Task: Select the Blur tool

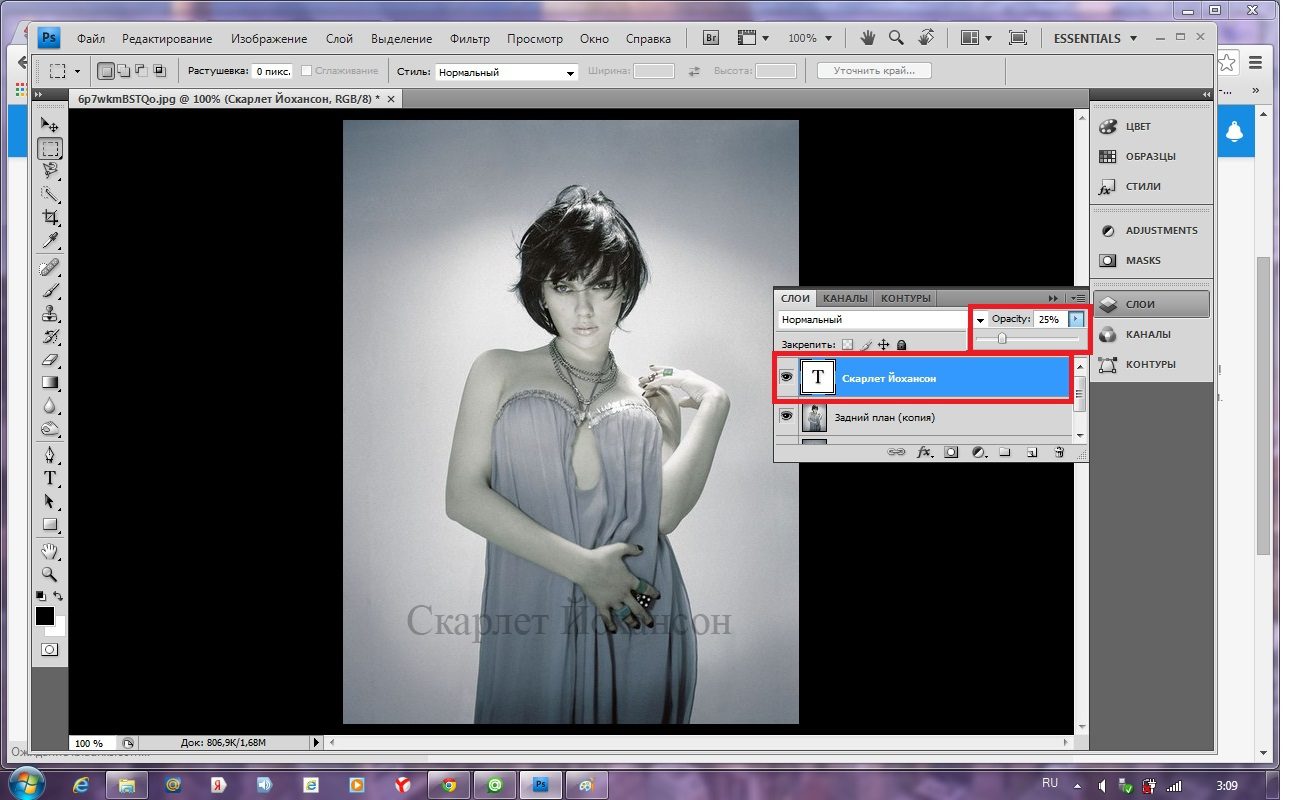Action: click(x=49, y=405)
